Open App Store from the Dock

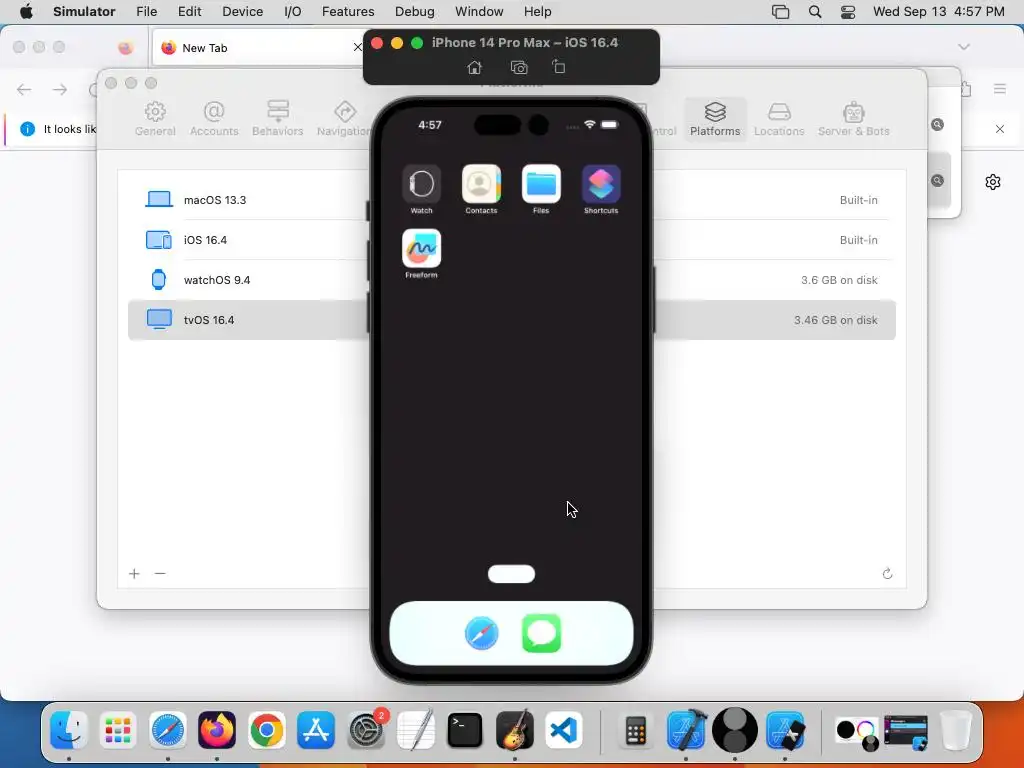click(316, 729)
